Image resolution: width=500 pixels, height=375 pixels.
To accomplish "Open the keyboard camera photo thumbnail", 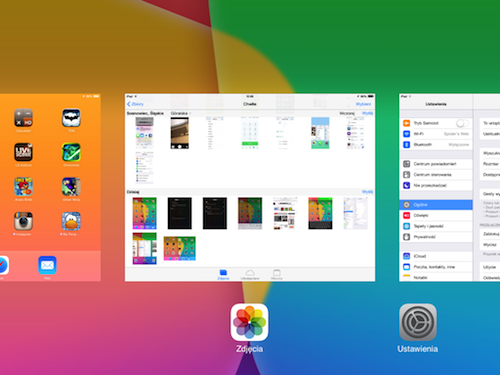I will [180, 133].
